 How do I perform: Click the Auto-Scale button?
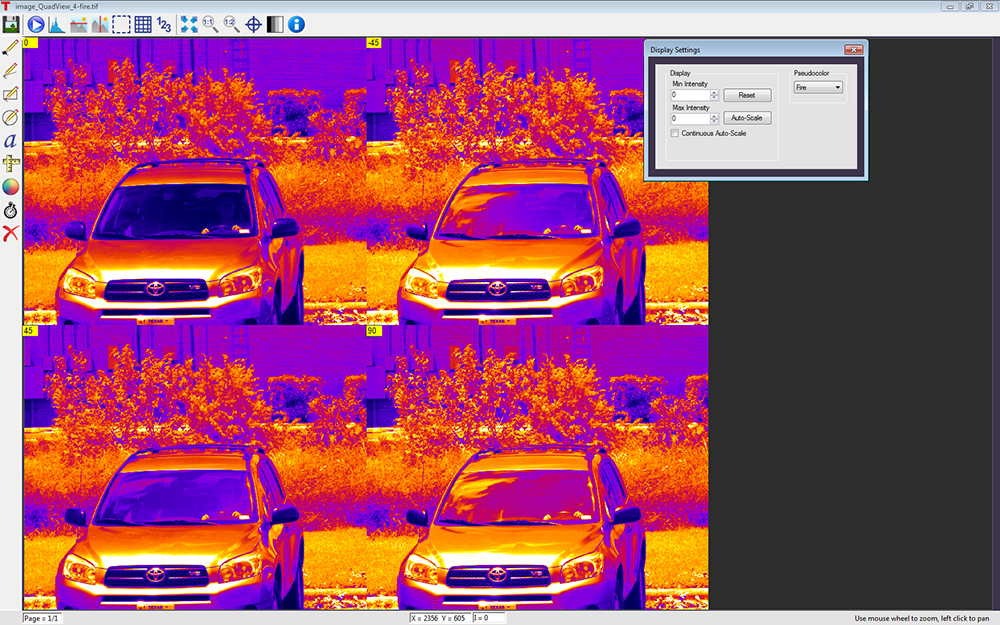(x=747, y=118)
